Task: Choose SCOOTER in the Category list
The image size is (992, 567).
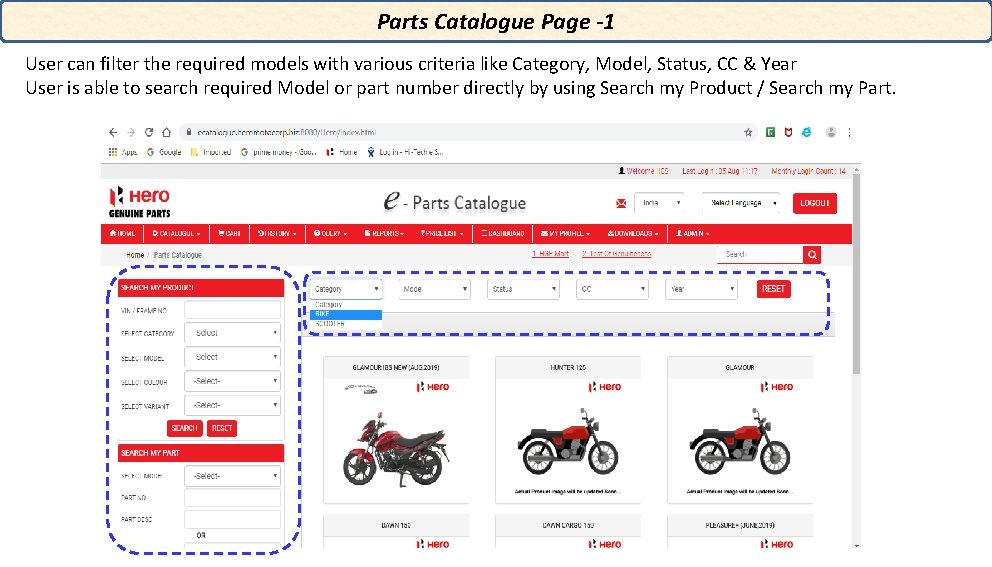Action: (x=345, y=323)
